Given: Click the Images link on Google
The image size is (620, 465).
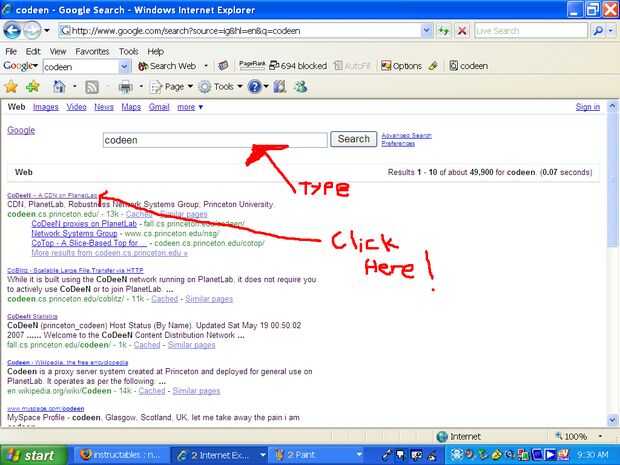Looking at the screenshot, I should pos(45,107).
